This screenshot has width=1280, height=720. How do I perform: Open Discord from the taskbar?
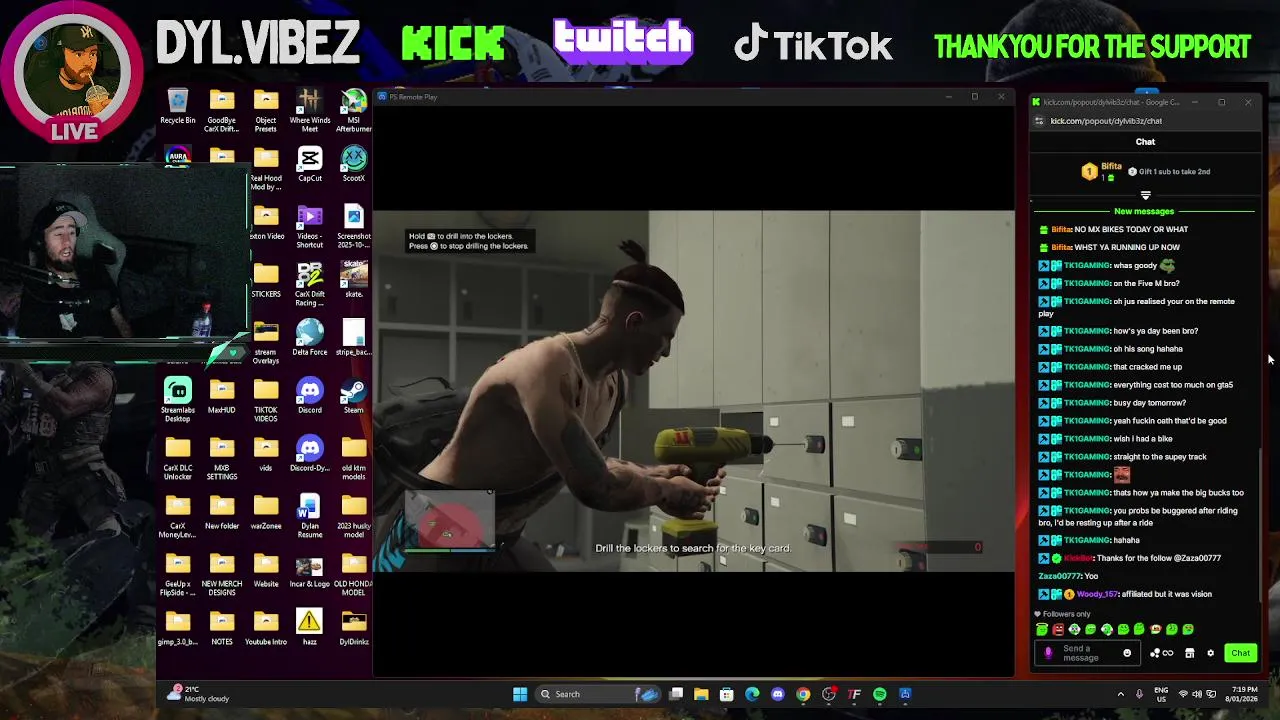778,694
